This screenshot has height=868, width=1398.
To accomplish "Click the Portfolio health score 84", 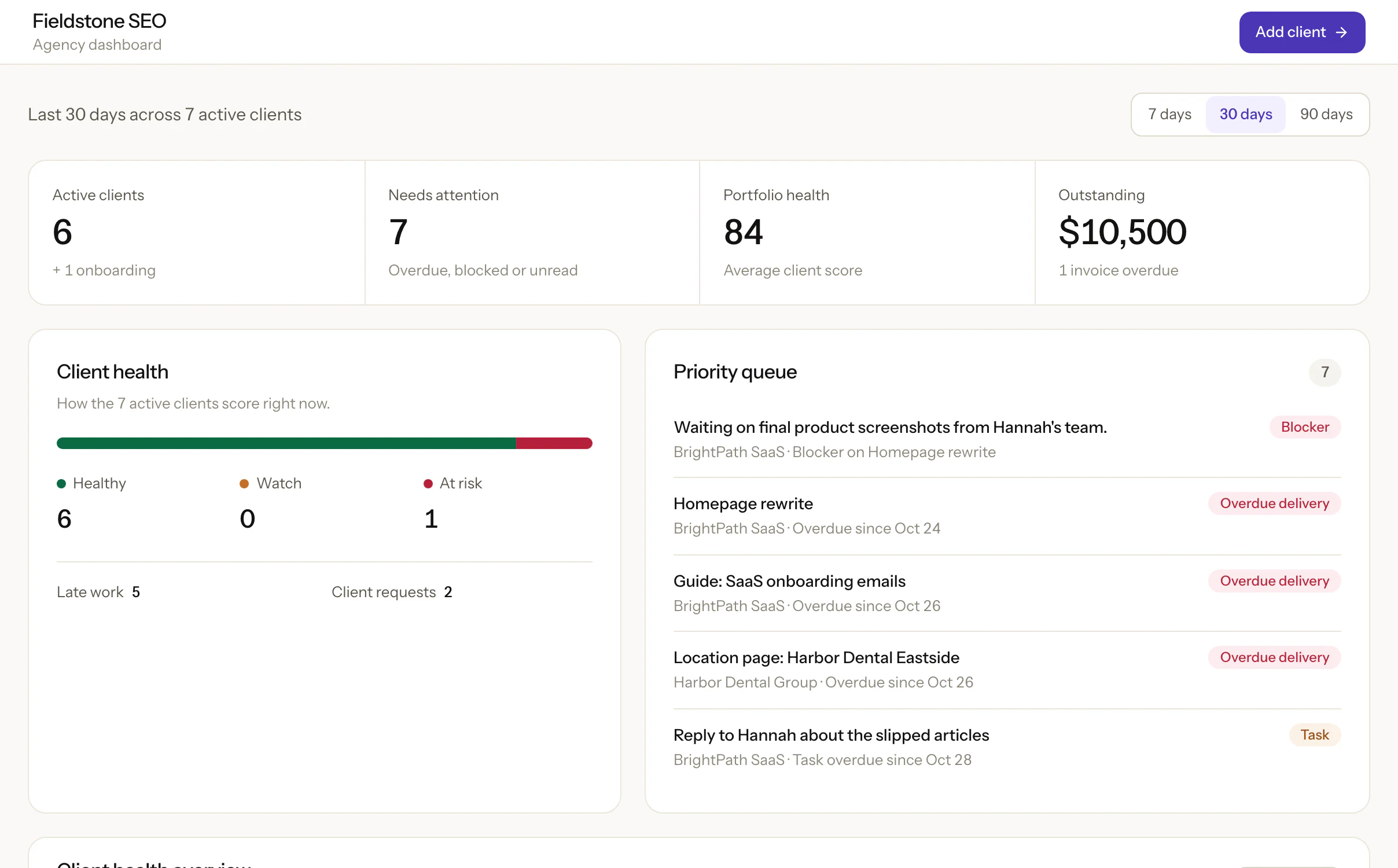I will pos(744,232).
